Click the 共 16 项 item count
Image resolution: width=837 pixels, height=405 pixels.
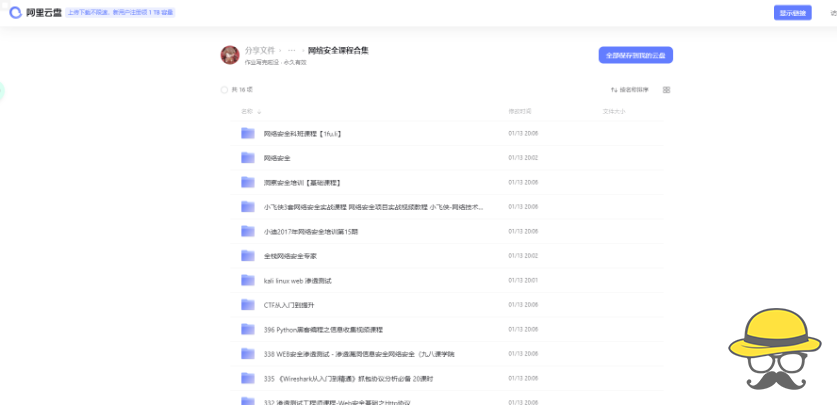(242, 90)
